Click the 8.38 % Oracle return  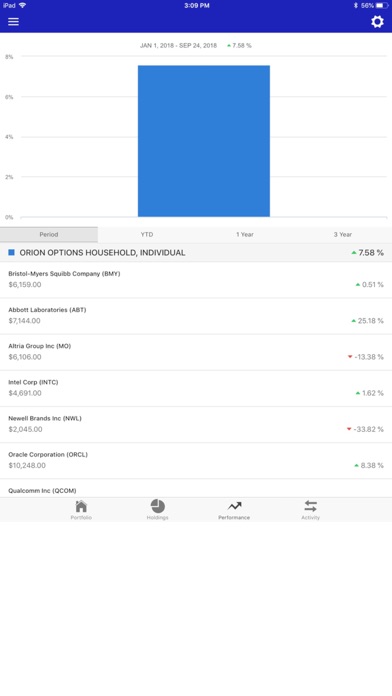click(372, 466)
